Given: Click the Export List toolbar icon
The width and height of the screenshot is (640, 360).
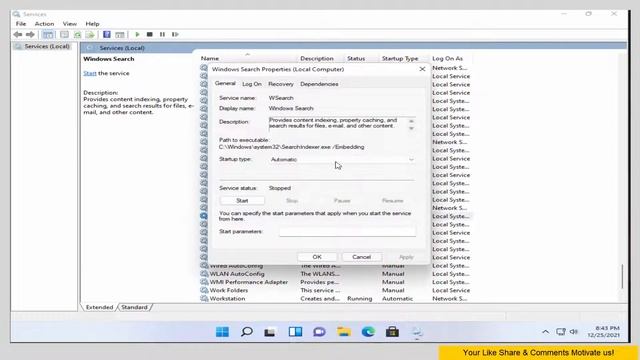Looking at the screenshot, I should (x=91, y=35).
